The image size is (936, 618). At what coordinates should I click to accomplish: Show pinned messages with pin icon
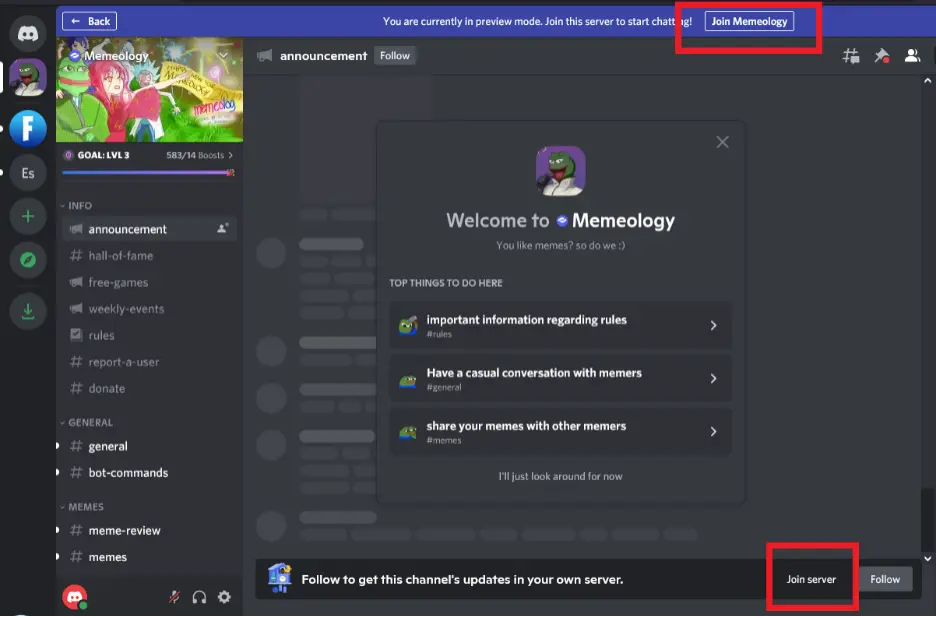(x=882, y=56)
